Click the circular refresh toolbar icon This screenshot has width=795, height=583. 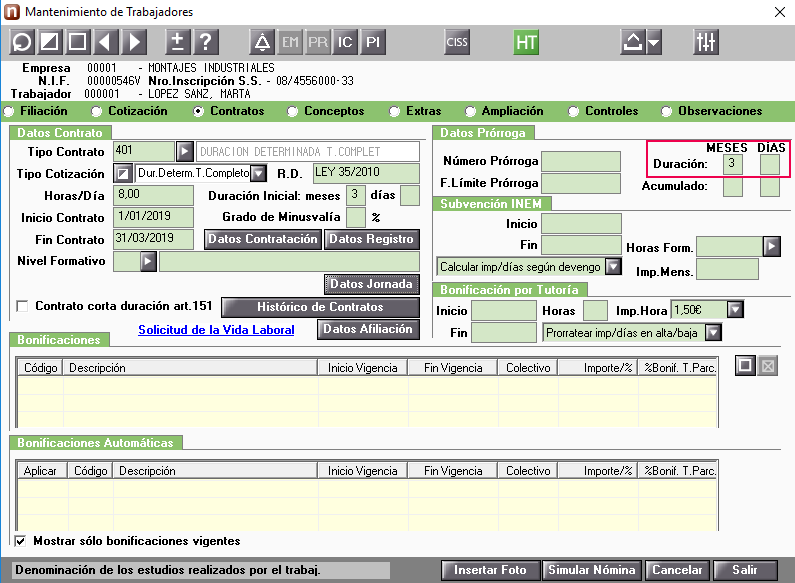point(22,42)
